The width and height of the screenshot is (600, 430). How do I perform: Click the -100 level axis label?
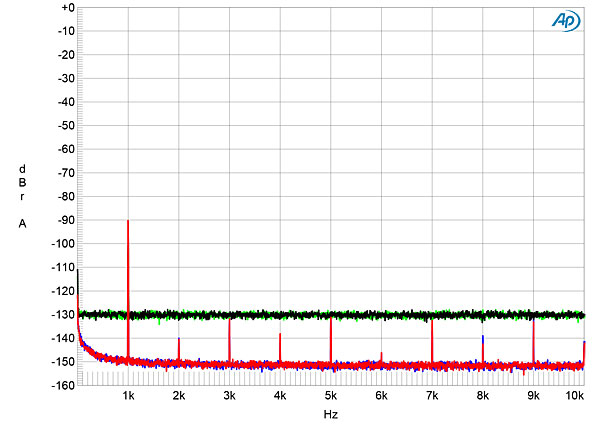[63, 244]
